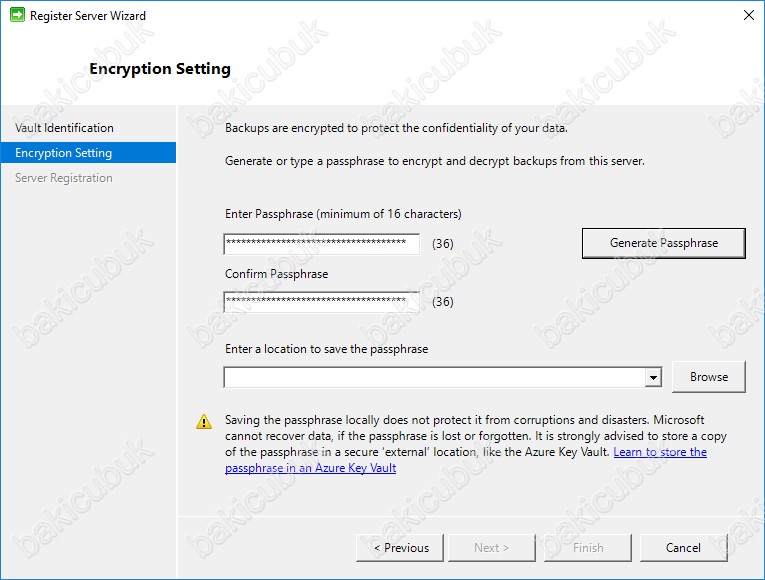The height and width of the screenshot is (580, 765).
Task: Click the Generate Passphrase button
Action: [x=664, y=243]
